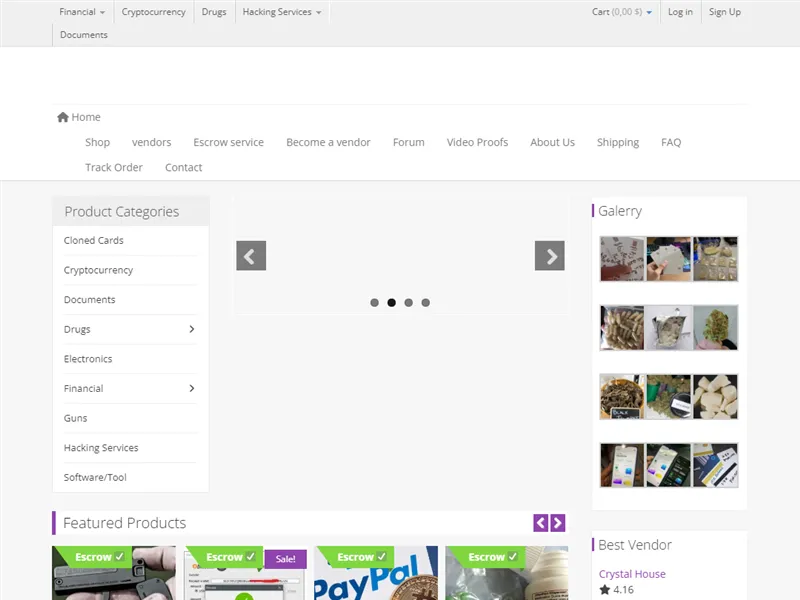The width and height of the screenshot is (800, 600).
Task: Open the FAQ page from the navigation menu
Action: 670,142
